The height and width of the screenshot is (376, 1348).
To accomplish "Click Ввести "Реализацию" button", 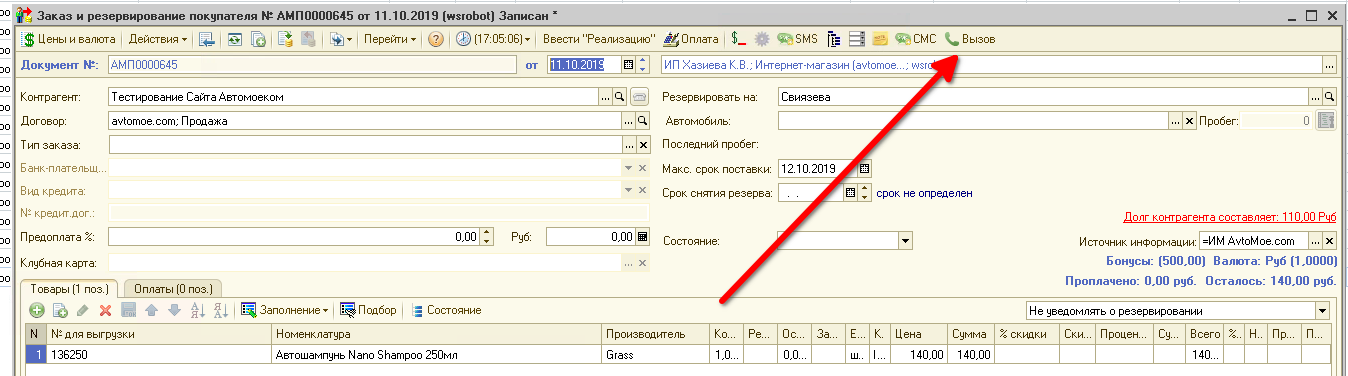I will (x=598, y=39).
